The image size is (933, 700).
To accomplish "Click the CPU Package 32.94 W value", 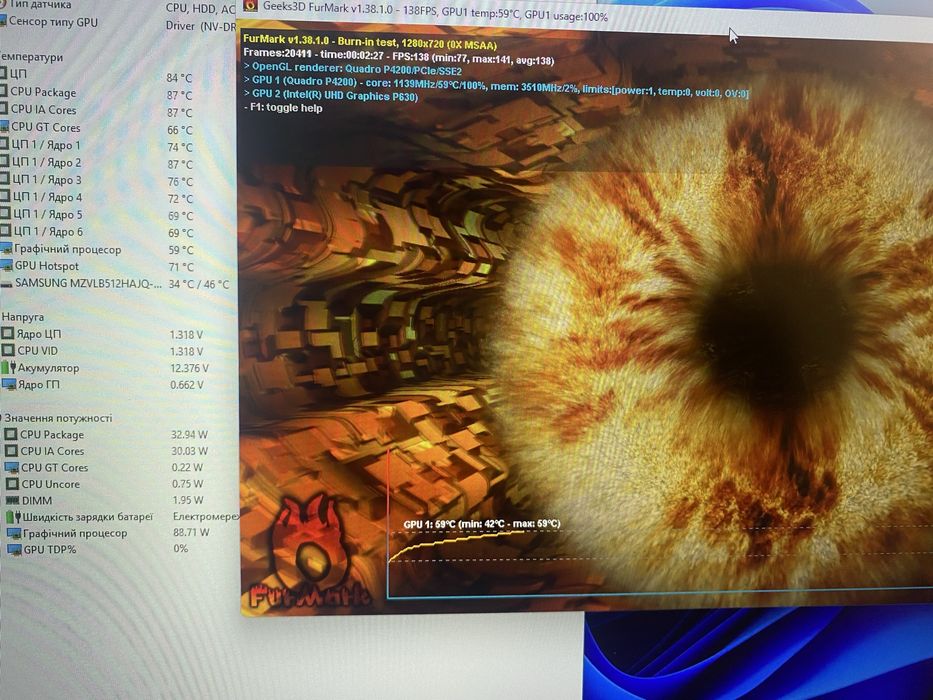I will click(x=189, y=435).
